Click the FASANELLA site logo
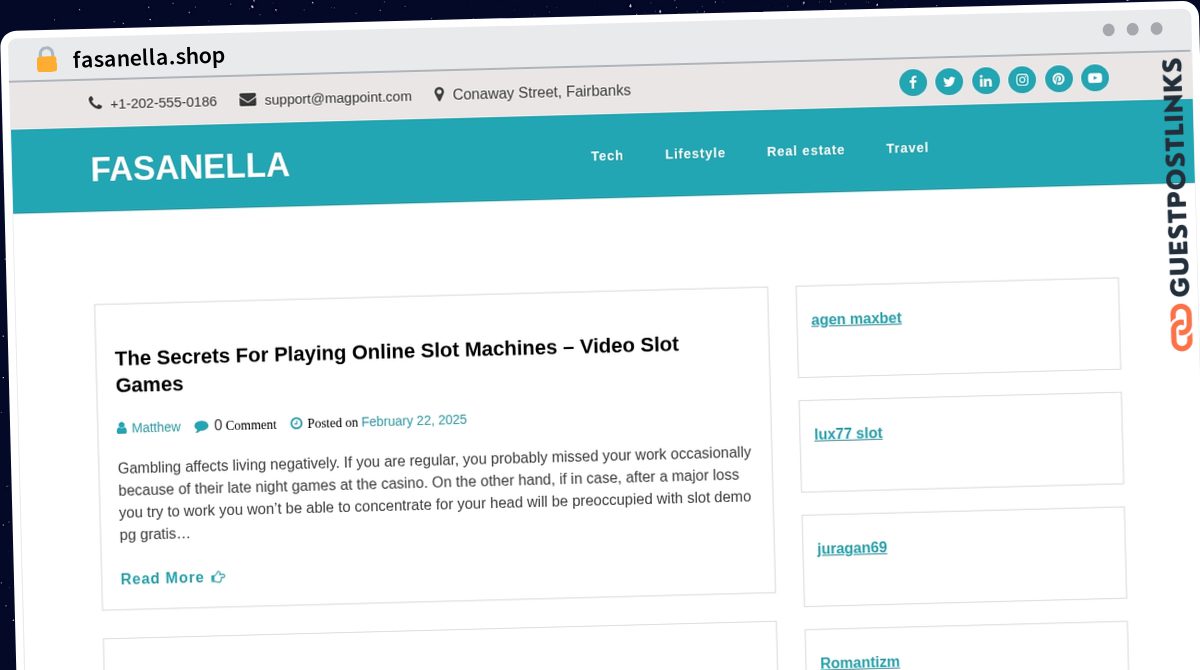The width and height of the screenshot is (1200, 670). click(x=190, y=167)
